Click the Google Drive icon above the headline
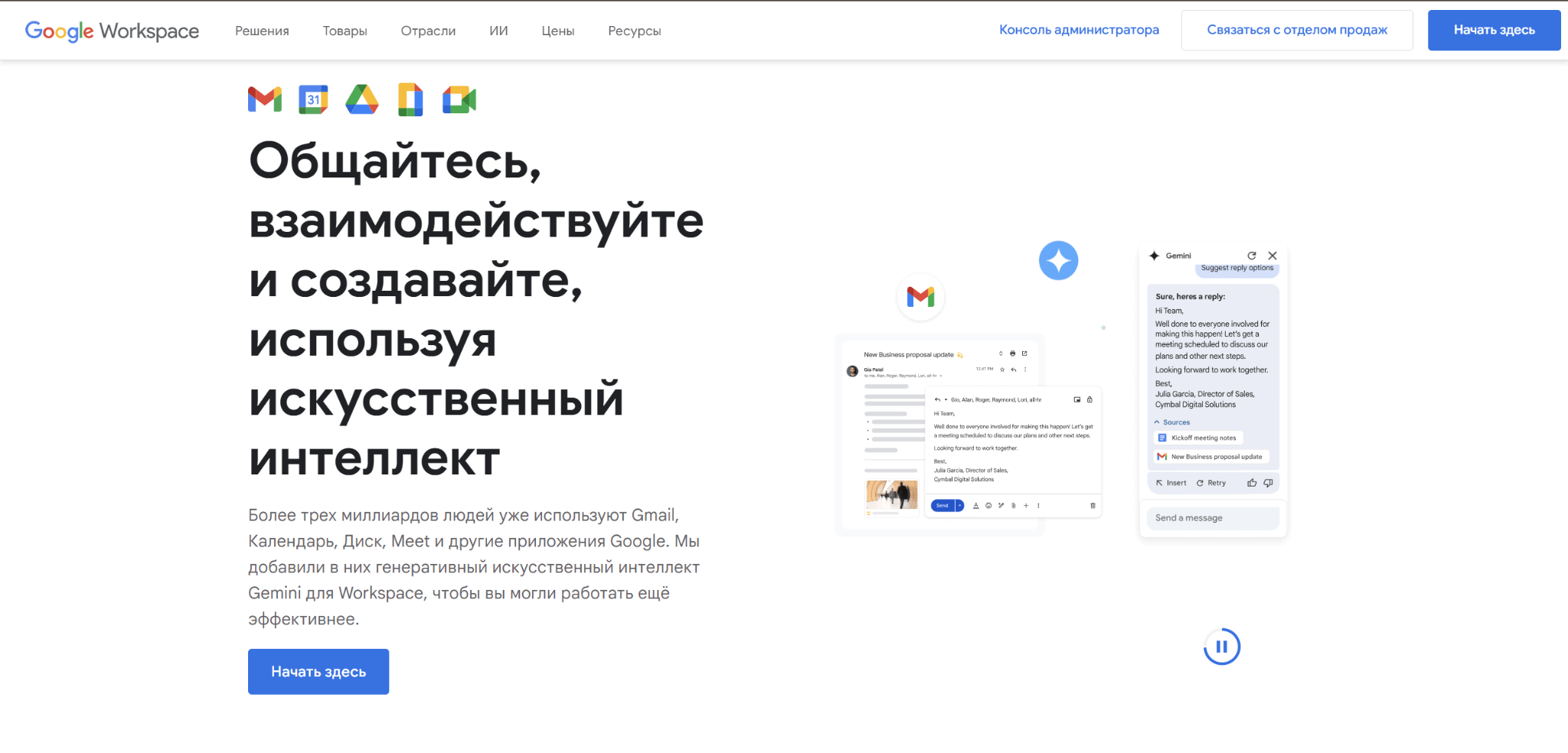This screenshot has width=1568, height=753. coord(362,99)
